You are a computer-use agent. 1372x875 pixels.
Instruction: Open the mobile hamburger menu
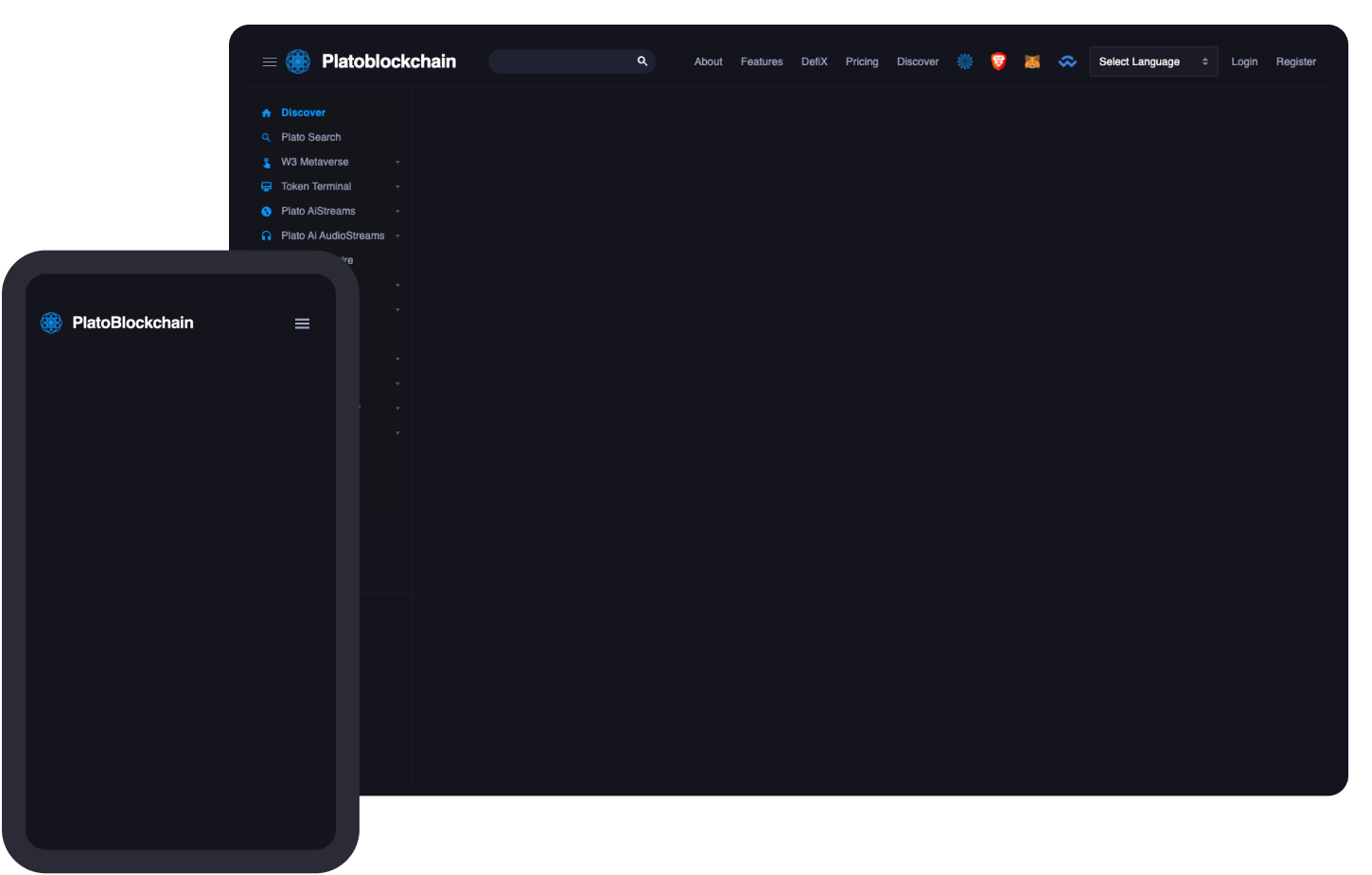pyautogui.click(x=303, y=324)
